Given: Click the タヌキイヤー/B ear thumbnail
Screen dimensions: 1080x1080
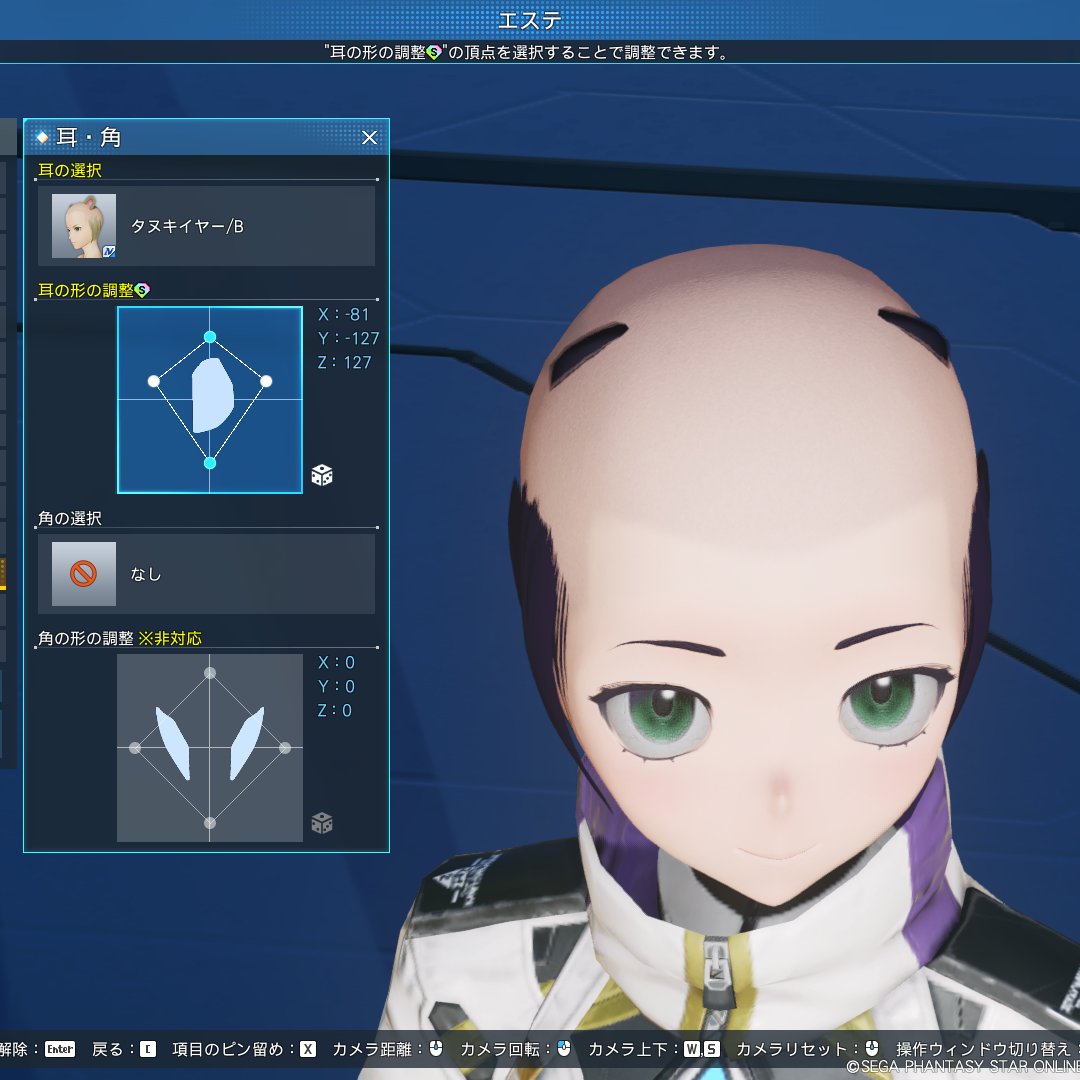Looking at the screenshot, I should click(84, 226).
